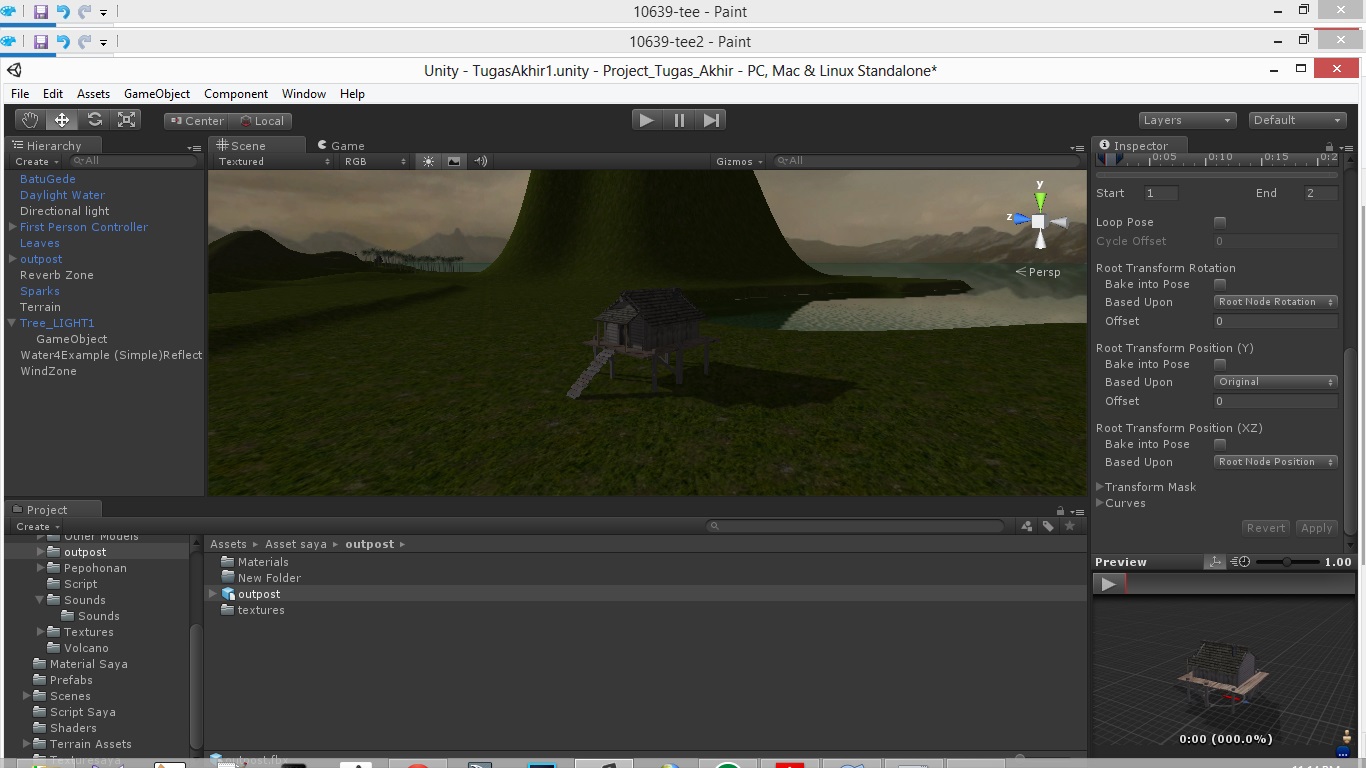Click Redo icon in 10639-tee Paint window
1366x768 pixels.
[84, 12]
